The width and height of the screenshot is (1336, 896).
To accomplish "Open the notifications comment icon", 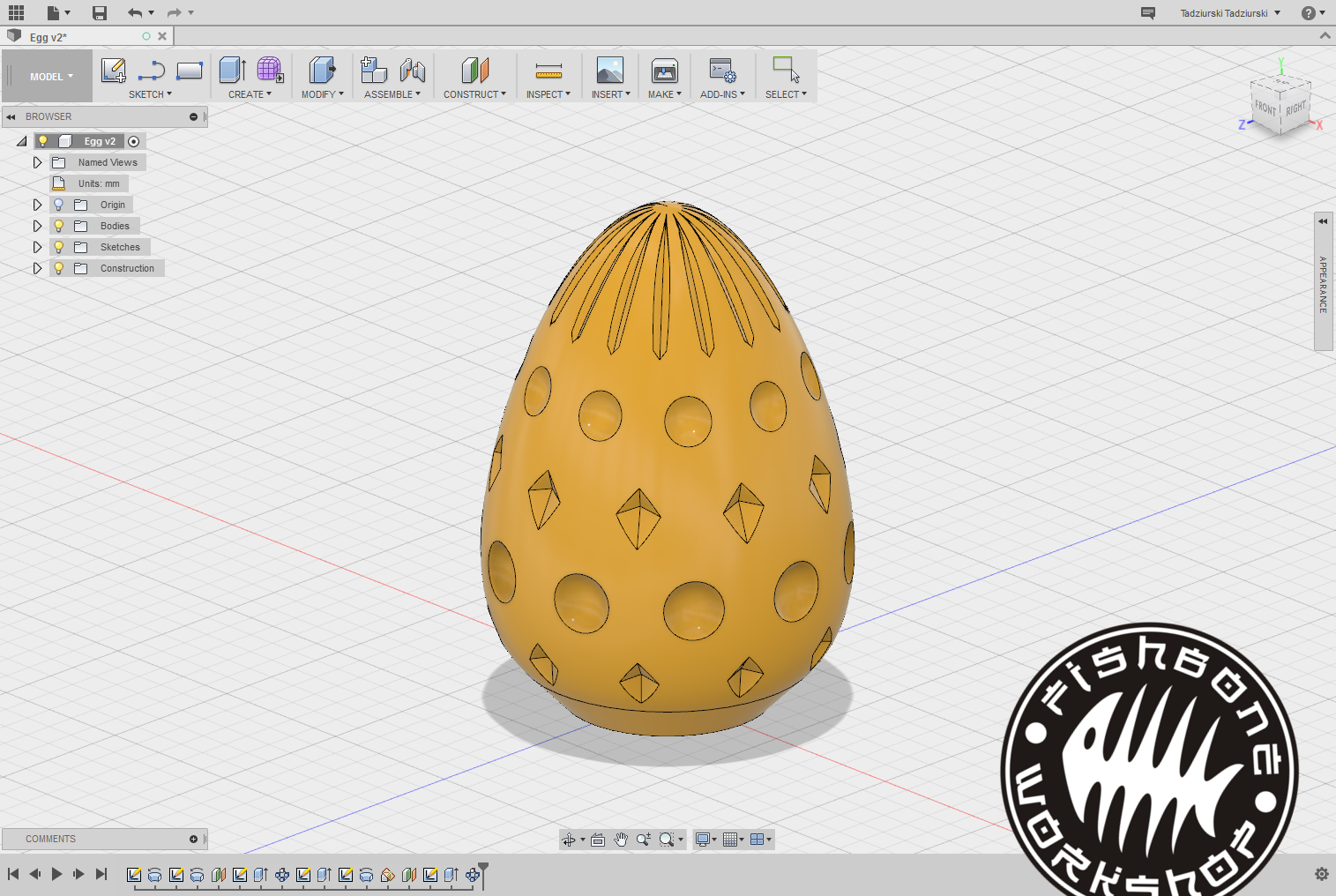I will (1148, 13).
